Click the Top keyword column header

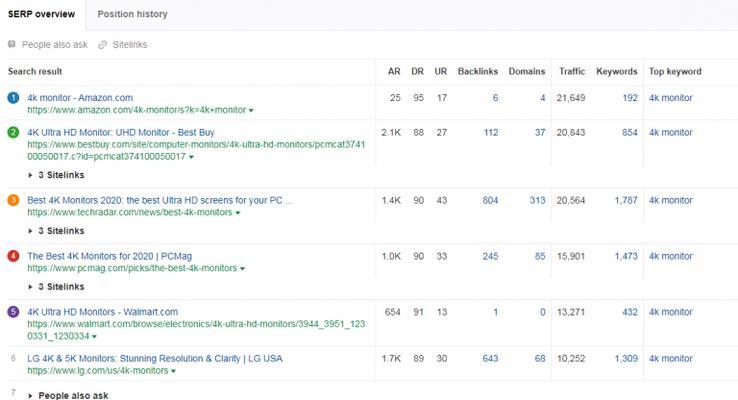pyautogui.click(x=675, y=72)
